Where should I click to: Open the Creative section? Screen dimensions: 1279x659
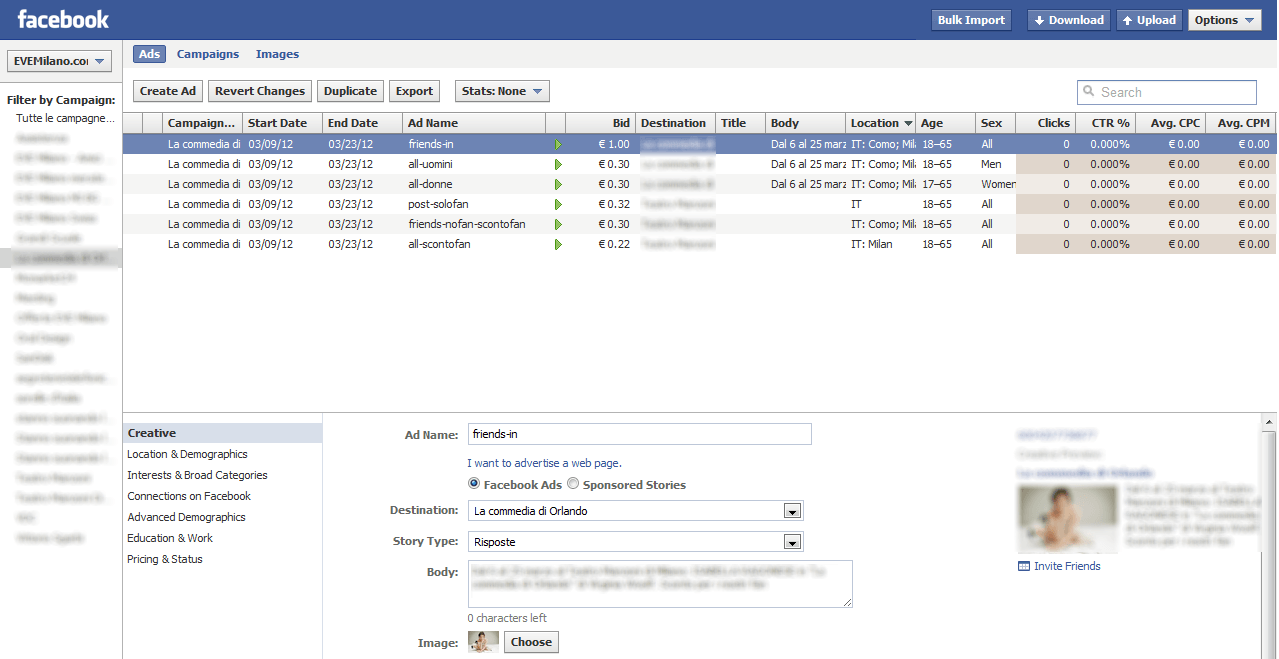pos(222,433)
